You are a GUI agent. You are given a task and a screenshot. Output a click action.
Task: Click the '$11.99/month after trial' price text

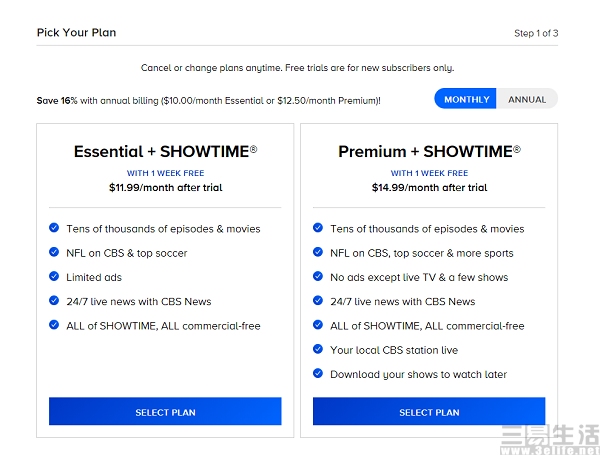coord(165,188)
